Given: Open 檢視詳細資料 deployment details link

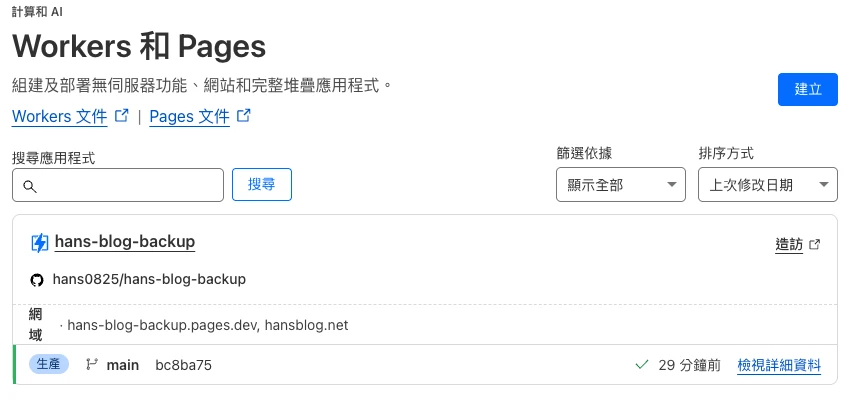Looking at the screenshot, I should click(779, 365).
